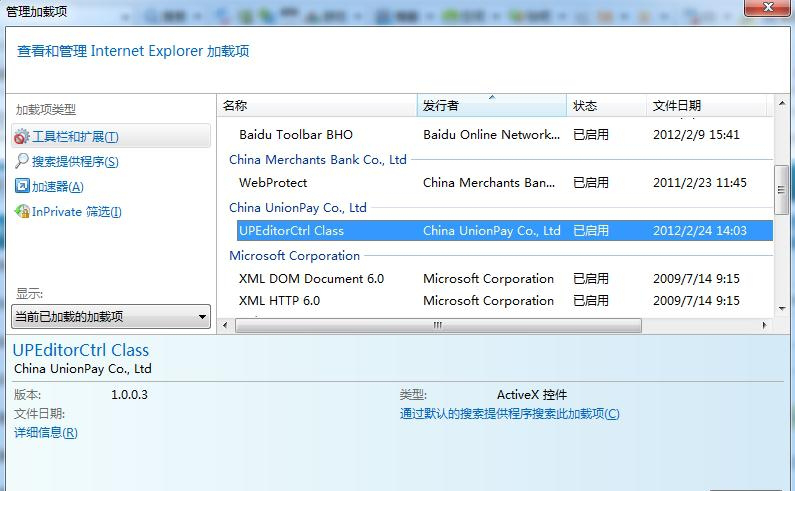Select 加速器(A) add-on type
The image size is (795, 510).
tap(57, 187)
